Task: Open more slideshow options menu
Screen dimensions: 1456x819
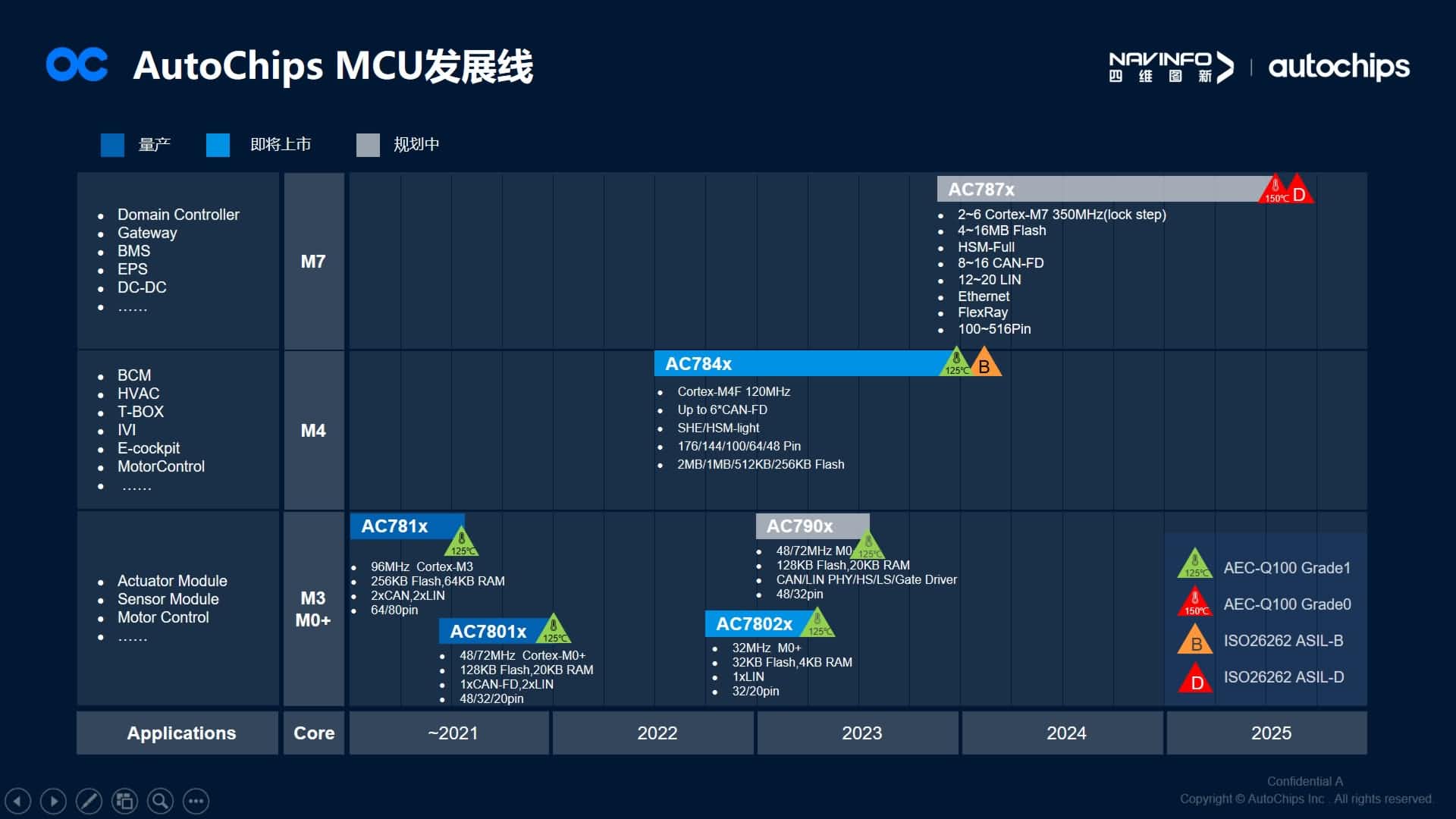Action: click(x=196, y=801)
